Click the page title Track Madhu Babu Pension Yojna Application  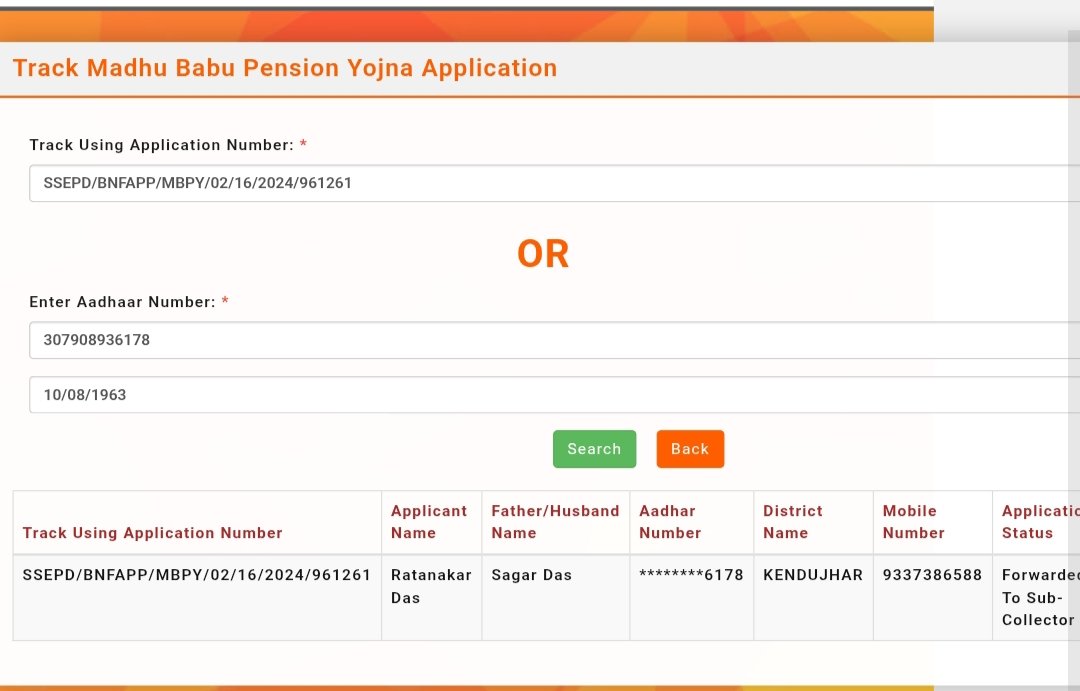tap(284, 68)
